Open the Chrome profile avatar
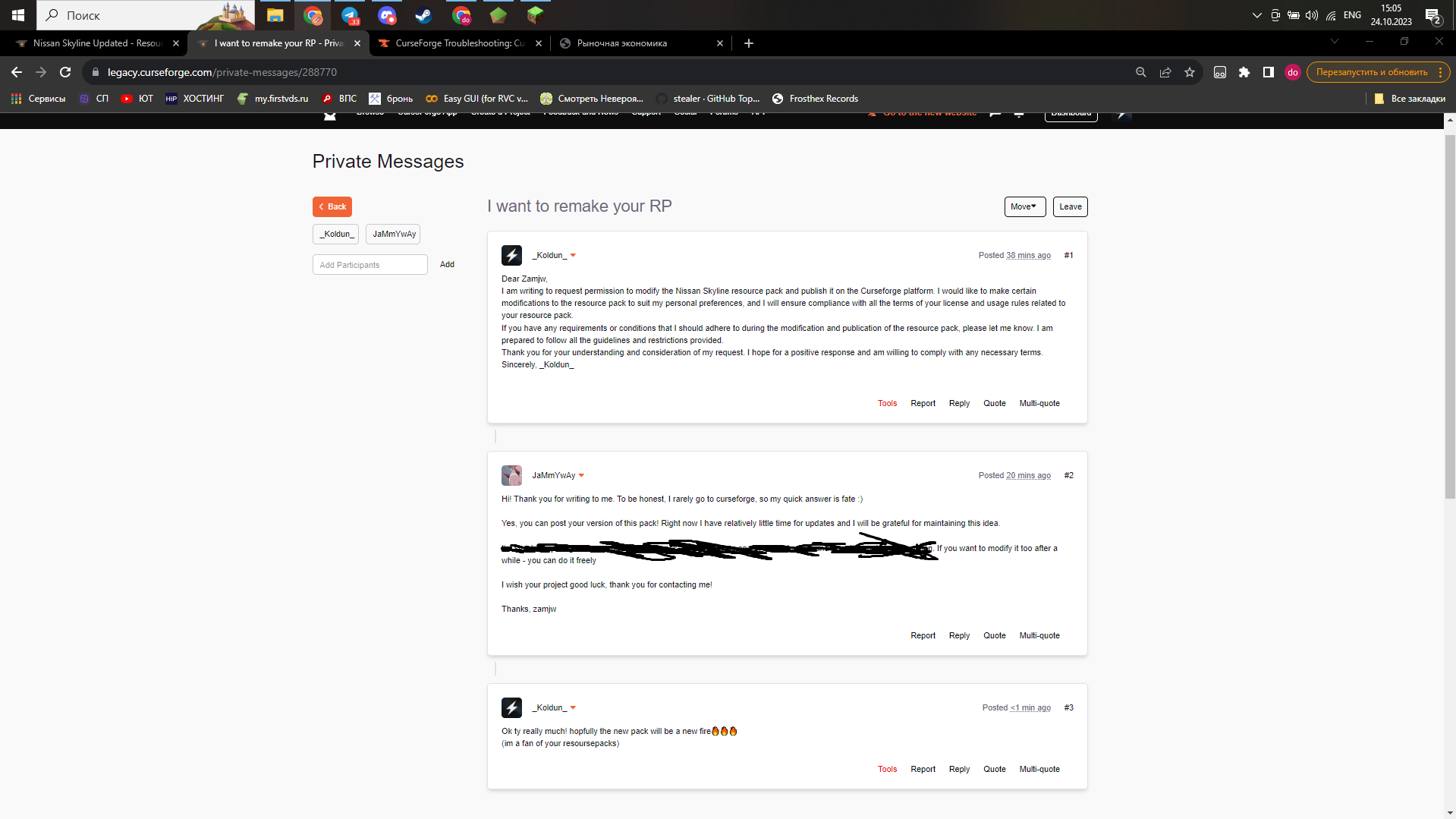The image size is (1456, 819). [x=1292, y=72]
